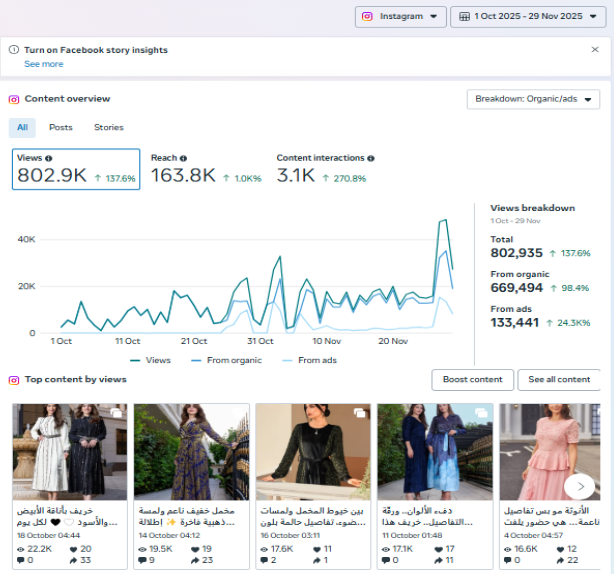614x574 pixels.
Task: Open the Instagram platform dropdown
Action: click(400, 16)
